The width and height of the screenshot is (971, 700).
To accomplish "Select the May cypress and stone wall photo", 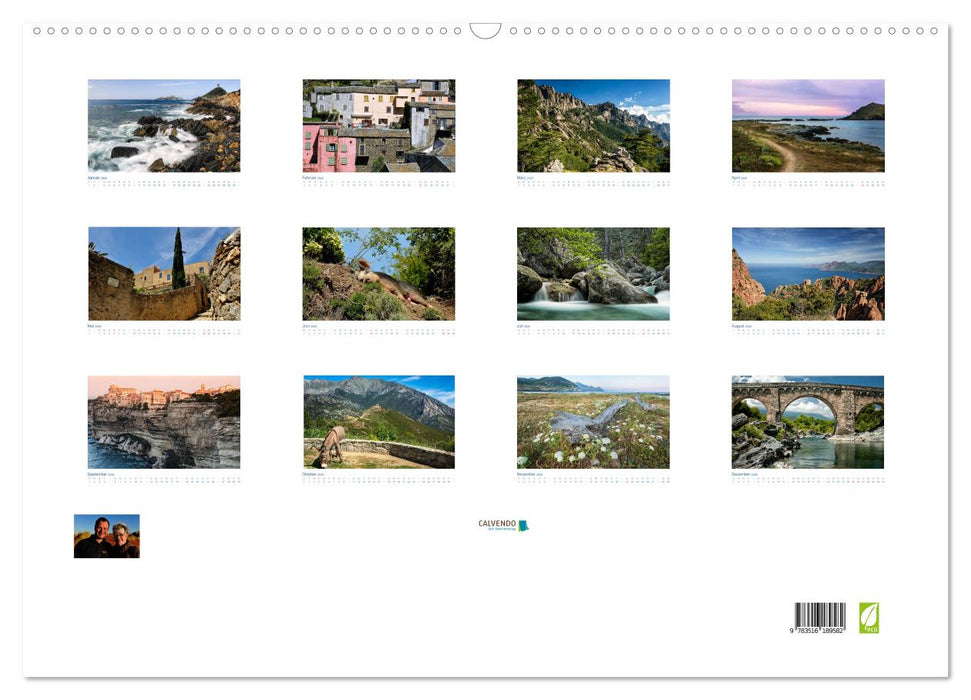I will click(164, 273).
